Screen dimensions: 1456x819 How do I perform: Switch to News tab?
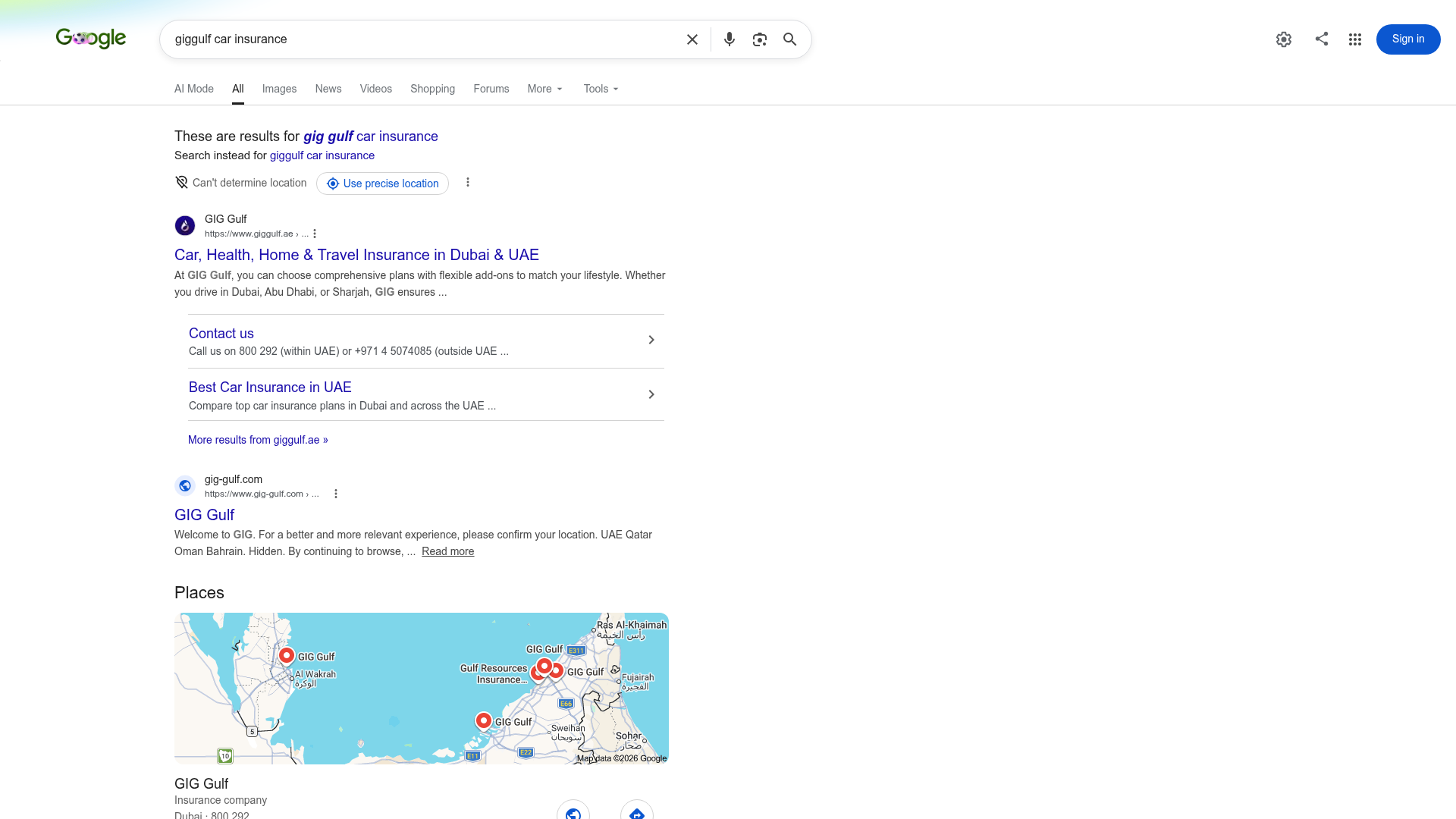pyautogui.click(x=328, y=89)
